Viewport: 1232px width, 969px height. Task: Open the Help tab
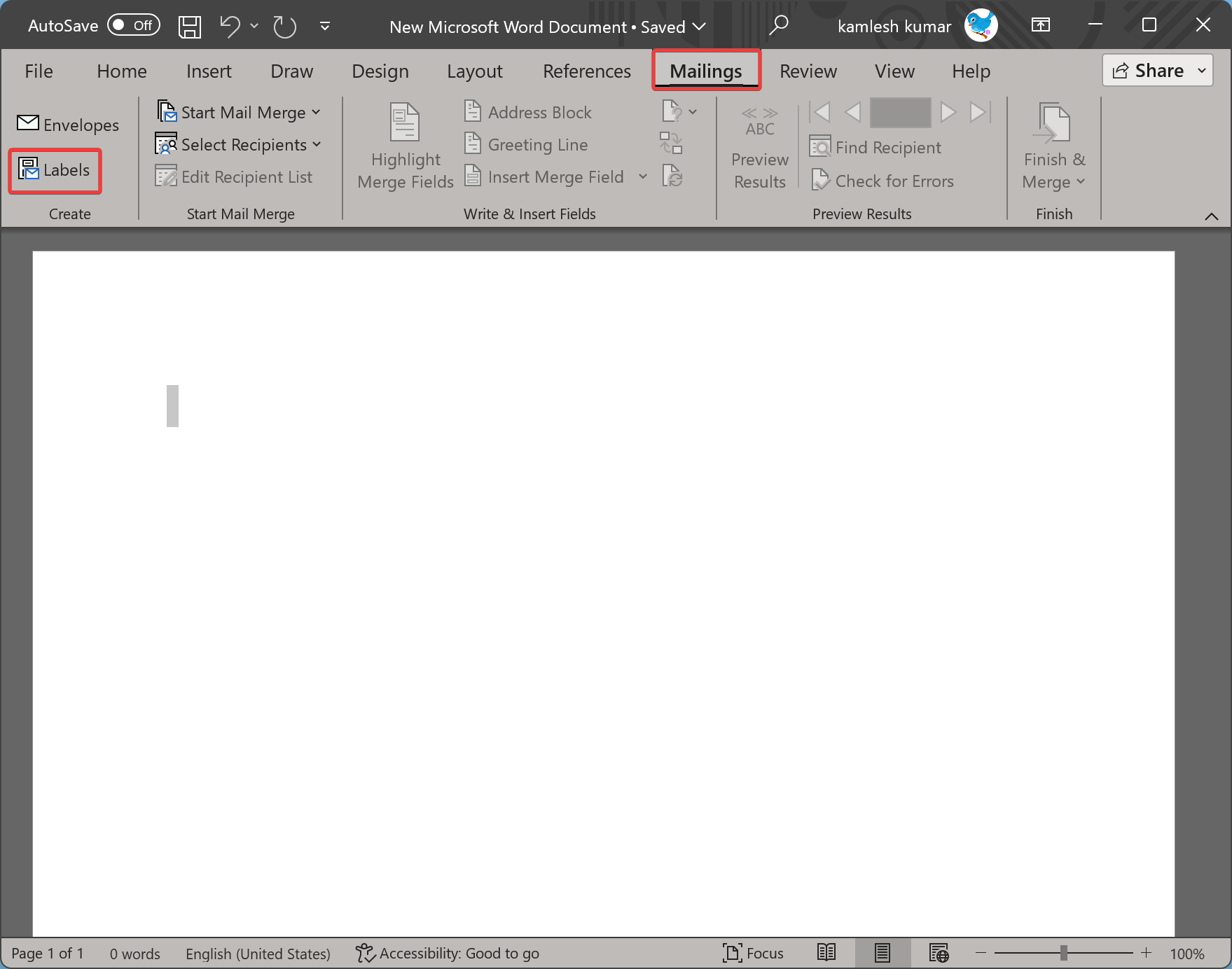pyautogui.click(x=971, y=71)
